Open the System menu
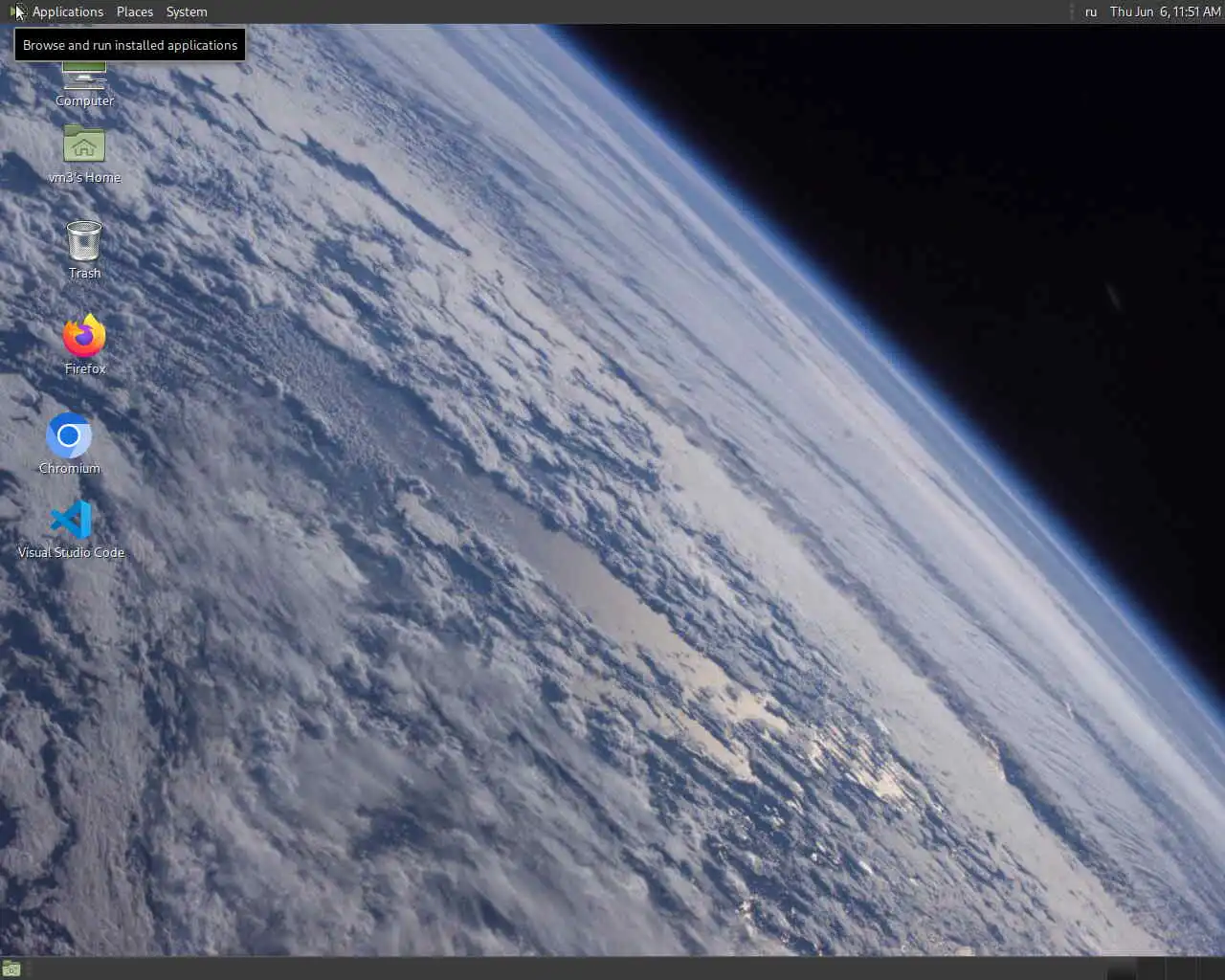Viewport: 1225px width, 980px height. click(187, 11)
